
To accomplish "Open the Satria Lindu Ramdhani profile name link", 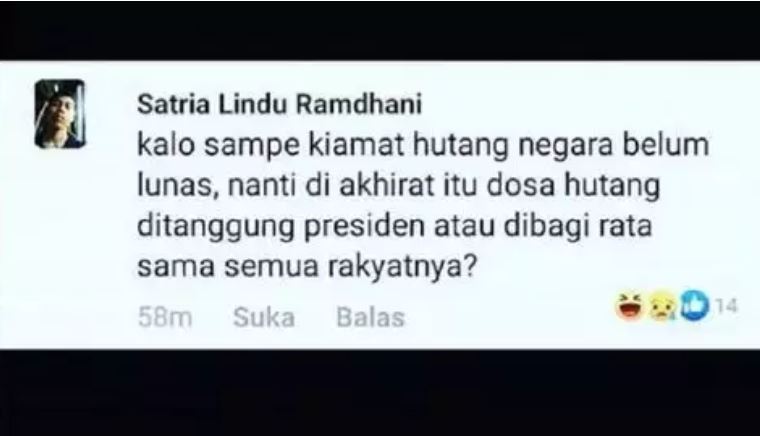I will (280, 104).
